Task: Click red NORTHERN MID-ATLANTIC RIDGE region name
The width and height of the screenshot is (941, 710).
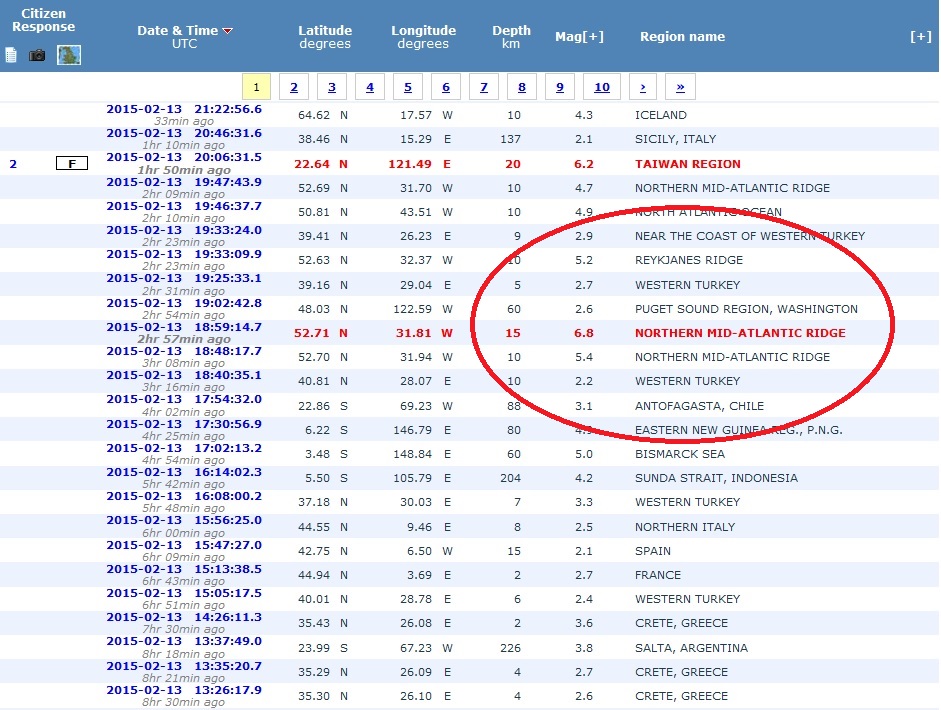Action: click(741, 333)
